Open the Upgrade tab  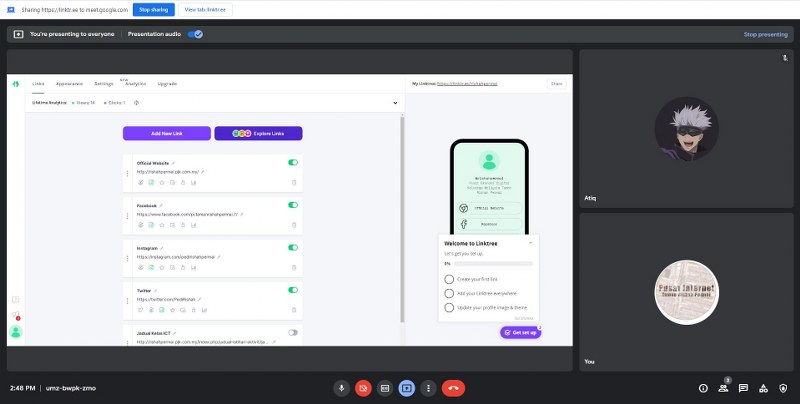[167, 84]
